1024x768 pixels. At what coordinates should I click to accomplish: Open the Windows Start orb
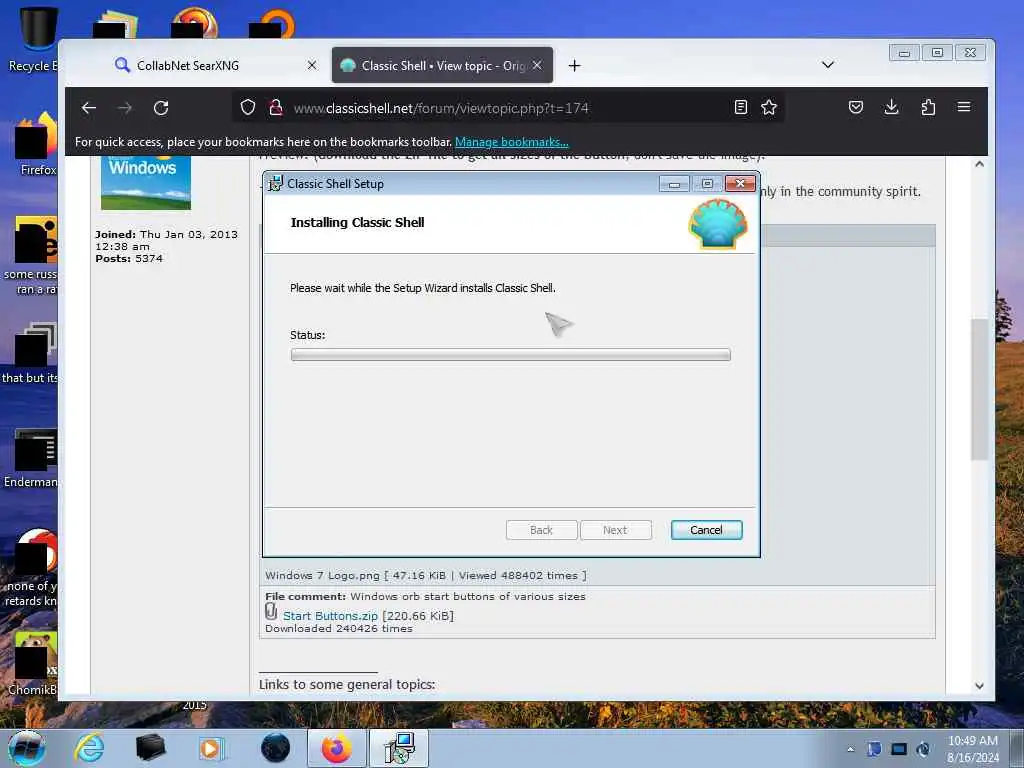pyautogui.click(x=27, y=748)
